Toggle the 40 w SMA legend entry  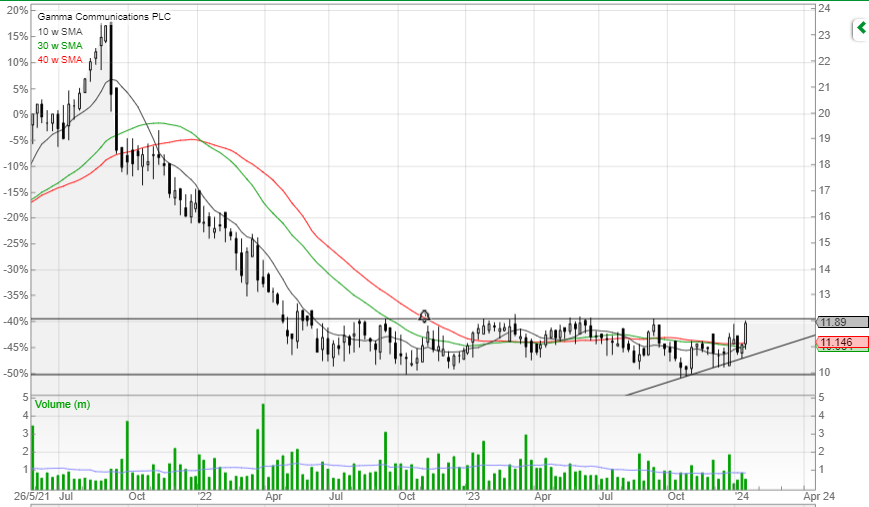(x=60, y=59)
